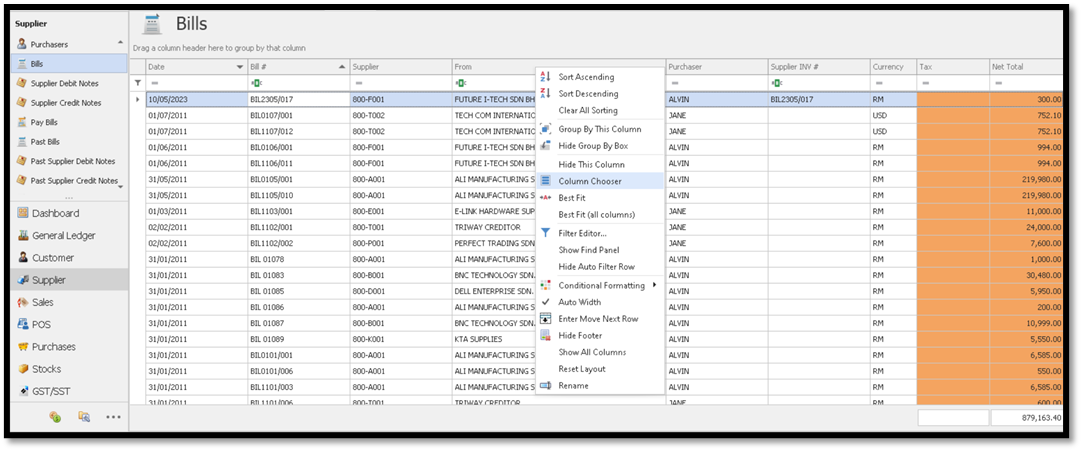1082x451 pixels.
Task: Select bill row BIL2305/017
Action: 604,99
